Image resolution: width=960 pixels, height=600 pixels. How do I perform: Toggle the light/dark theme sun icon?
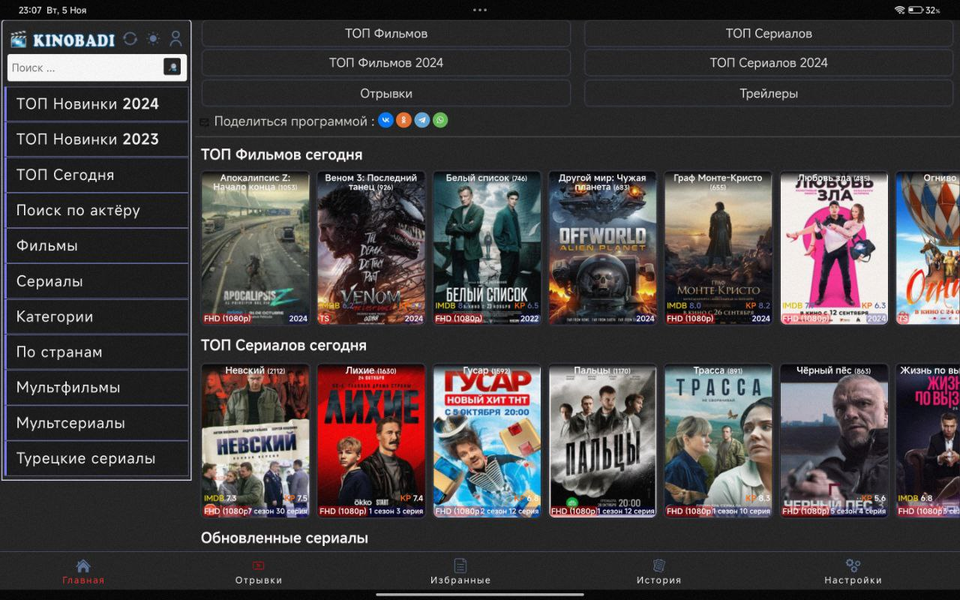click(x=153, y=39)
